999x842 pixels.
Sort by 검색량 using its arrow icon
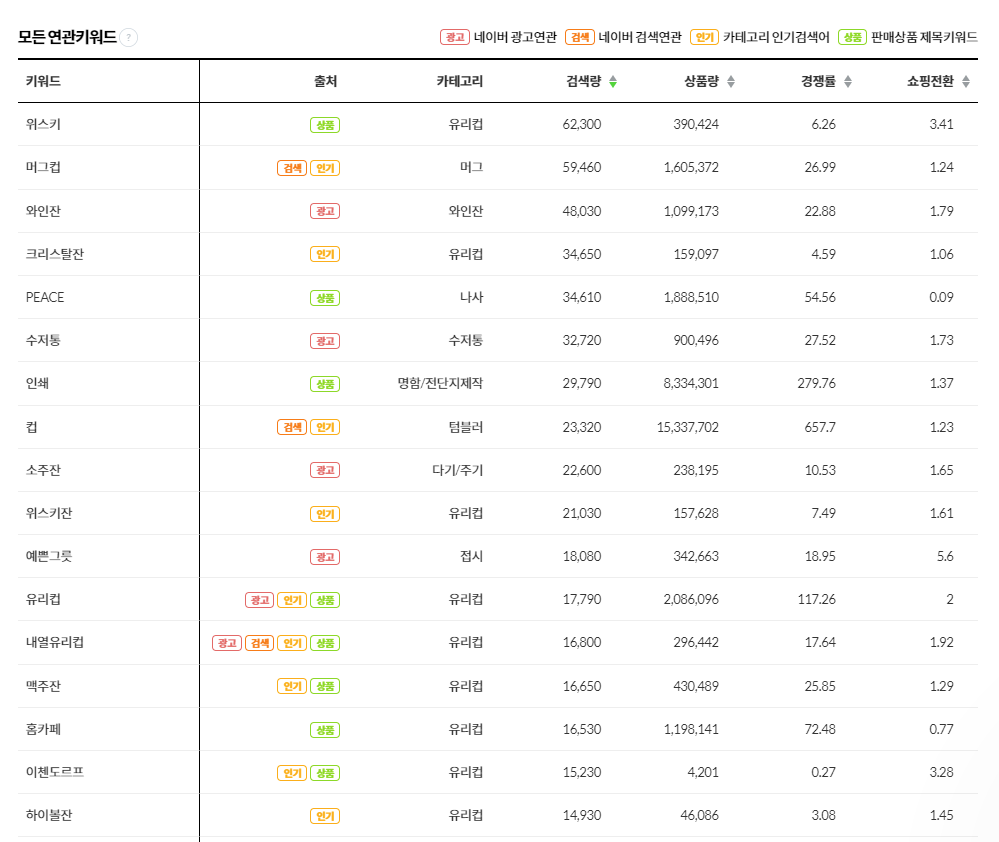click(x=613, y=82)
